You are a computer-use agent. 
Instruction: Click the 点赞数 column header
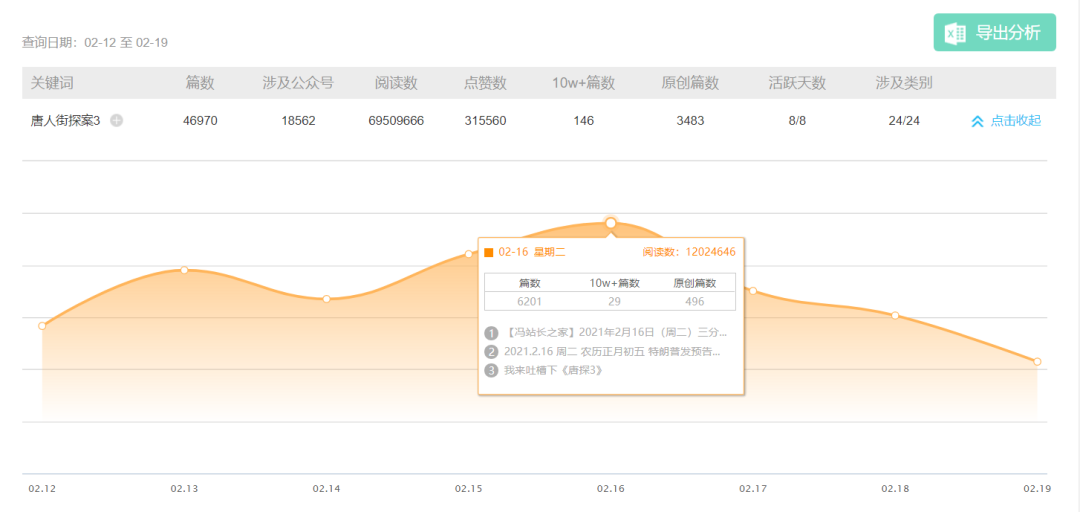[486, 83]
